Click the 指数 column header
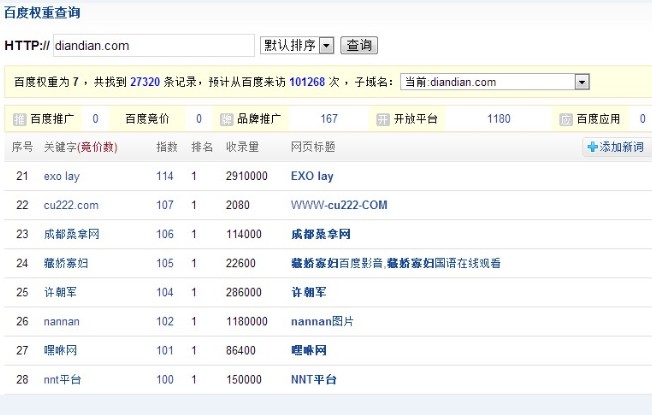Viewport: 652px width, 415px height. [167, 147]
